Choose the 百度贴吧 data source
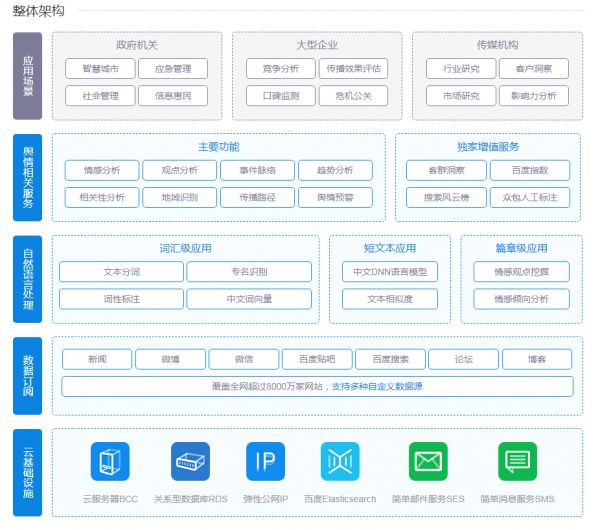The height and width of the screenshot is (530, 600). point(302,359)
